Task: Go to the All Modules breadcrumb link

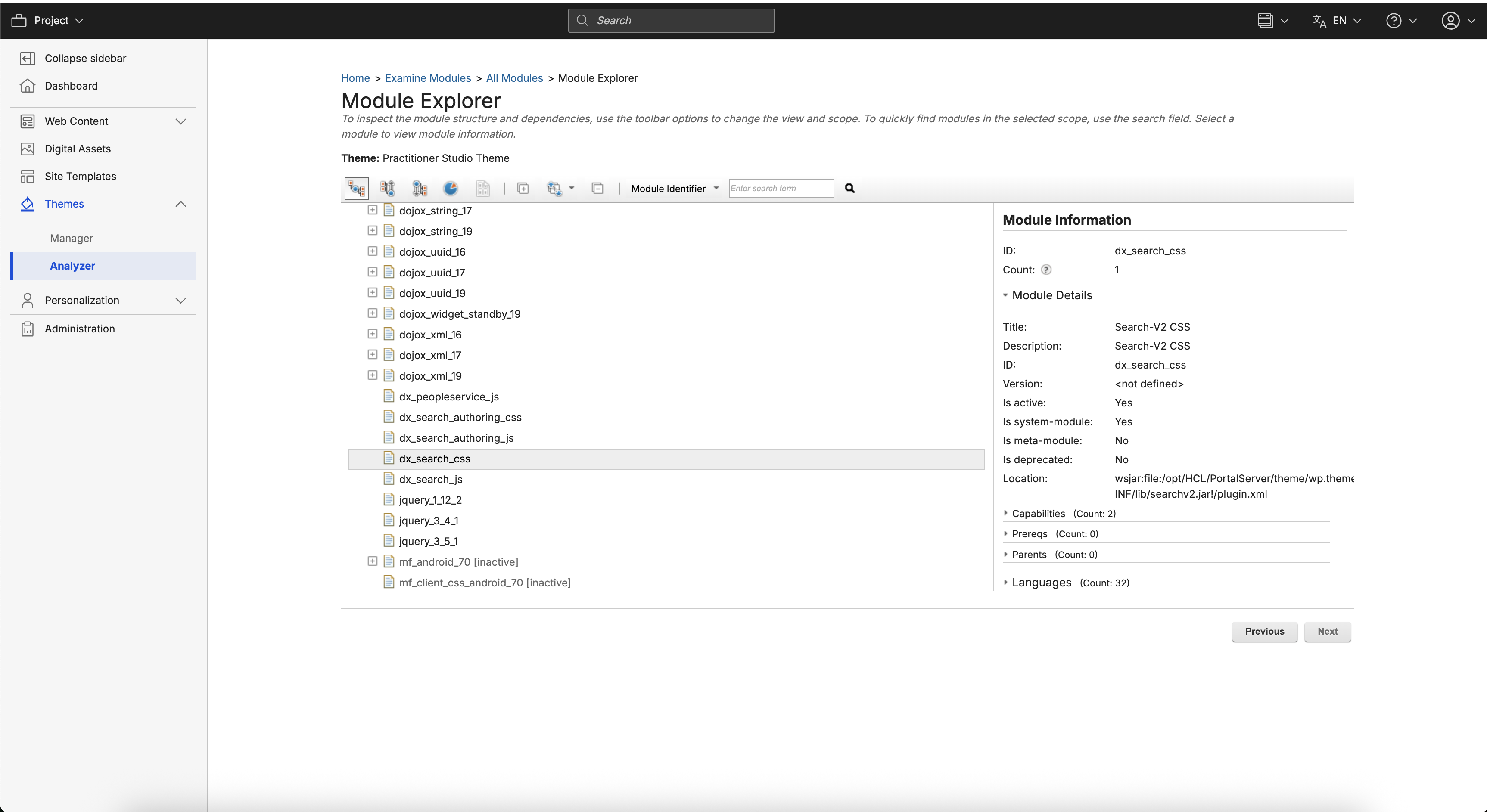Action: tap(514, 78)
